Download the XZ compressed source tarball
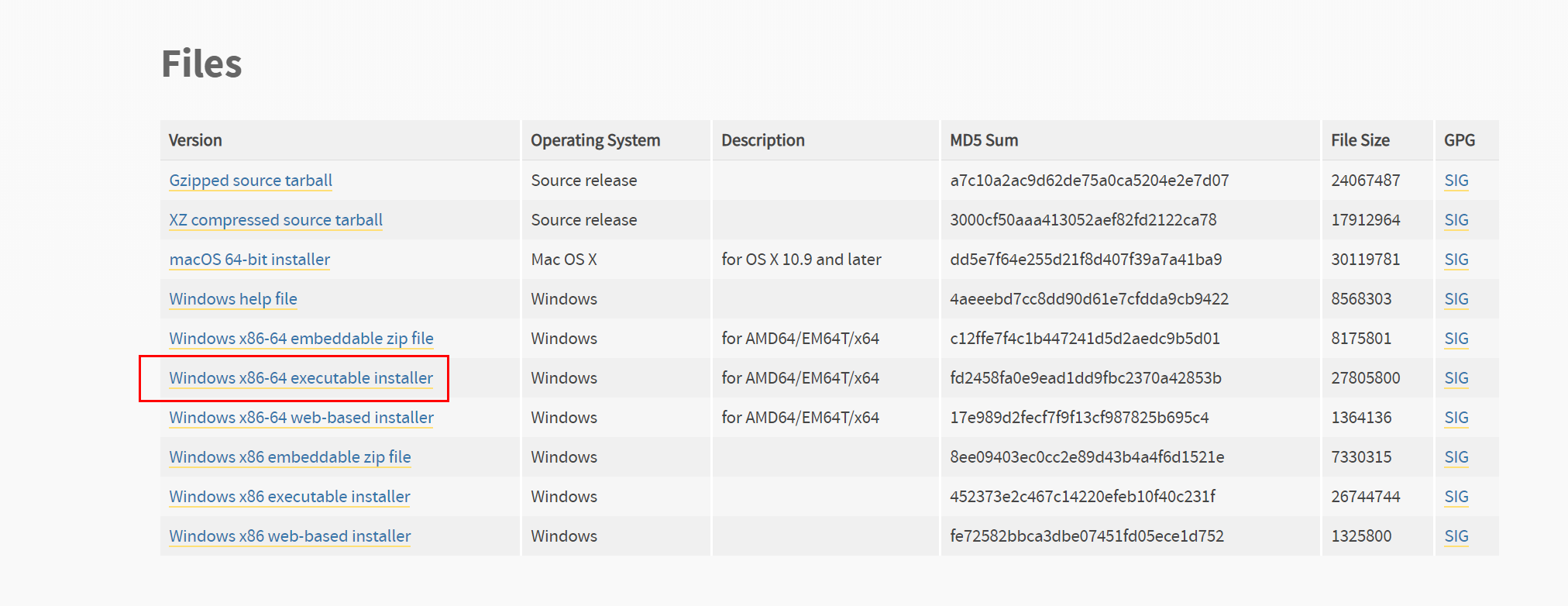Viewport: 1568px width, 606px height. (276, 220)
